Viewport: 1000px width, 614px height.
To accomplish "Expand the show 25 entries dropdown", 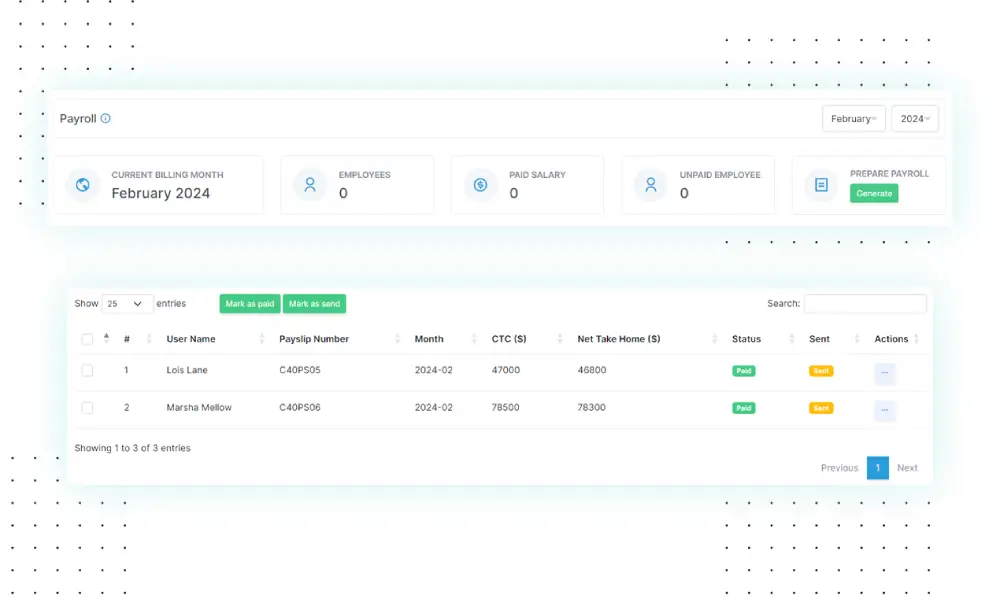I will 127,304.
